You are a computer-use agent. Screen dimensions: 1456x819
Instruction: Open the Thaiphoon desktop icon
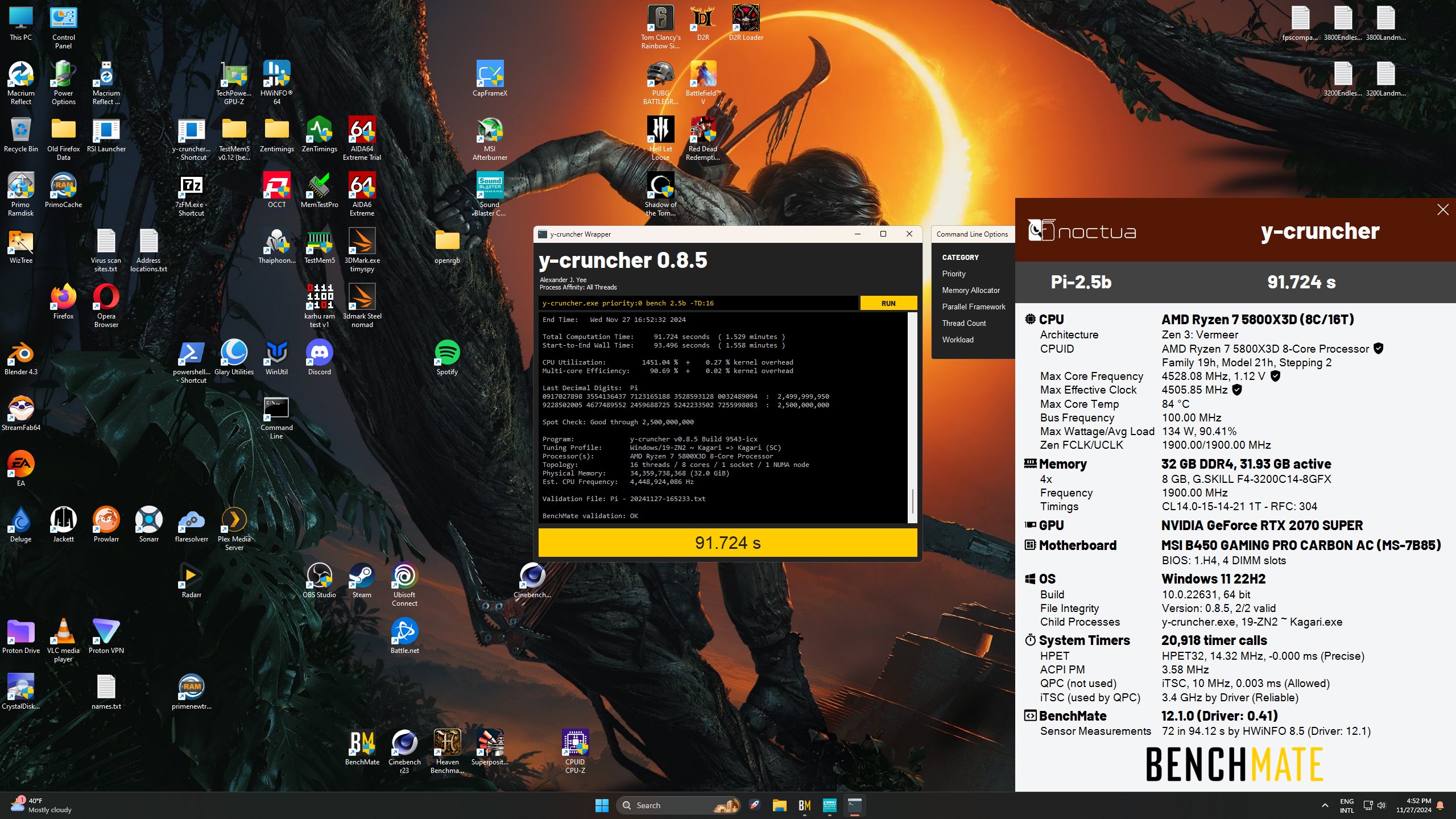[x=276, y=246]
